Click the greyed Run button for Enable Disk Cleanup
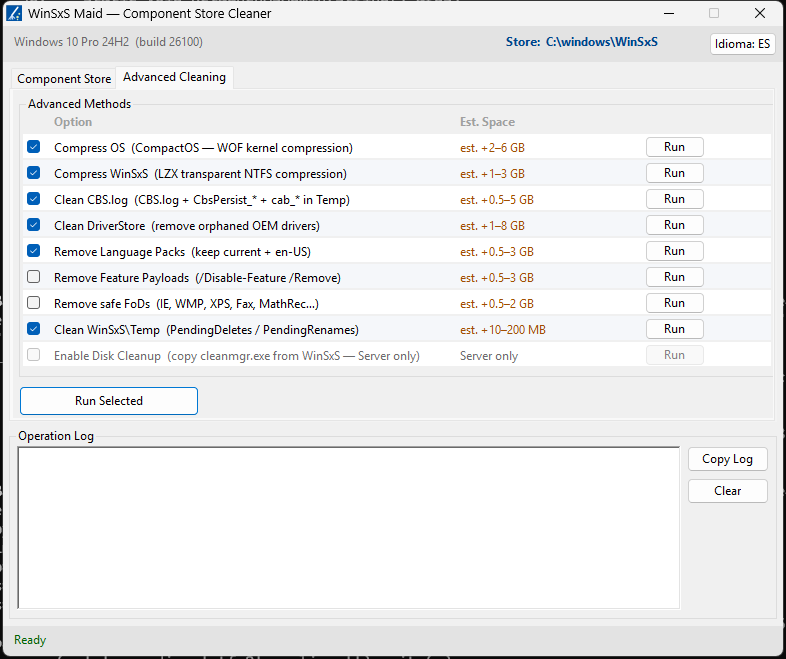786x659 pixels. click(x=675, y=355)
